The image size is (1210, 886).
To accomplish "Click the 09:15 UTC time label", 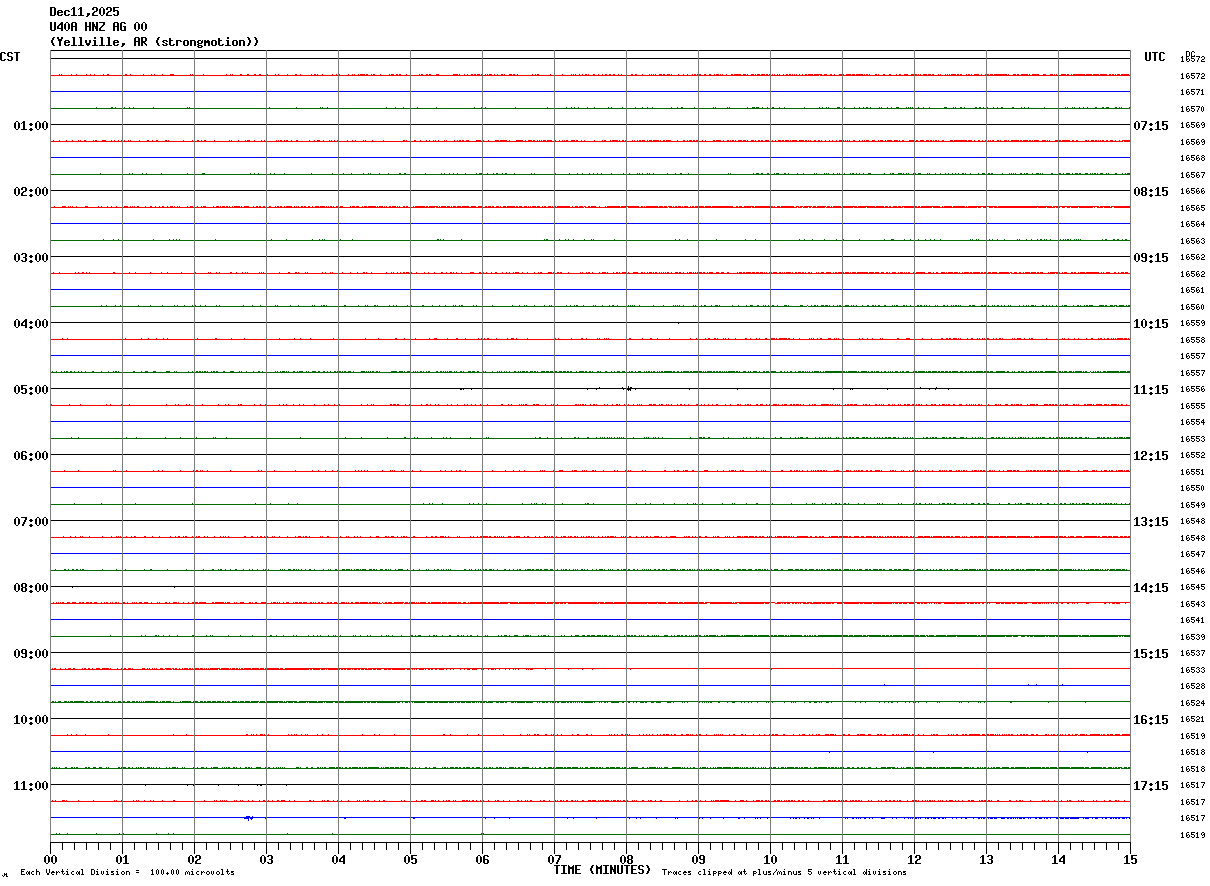I will pyautogui.click(x=1151, y=258).
